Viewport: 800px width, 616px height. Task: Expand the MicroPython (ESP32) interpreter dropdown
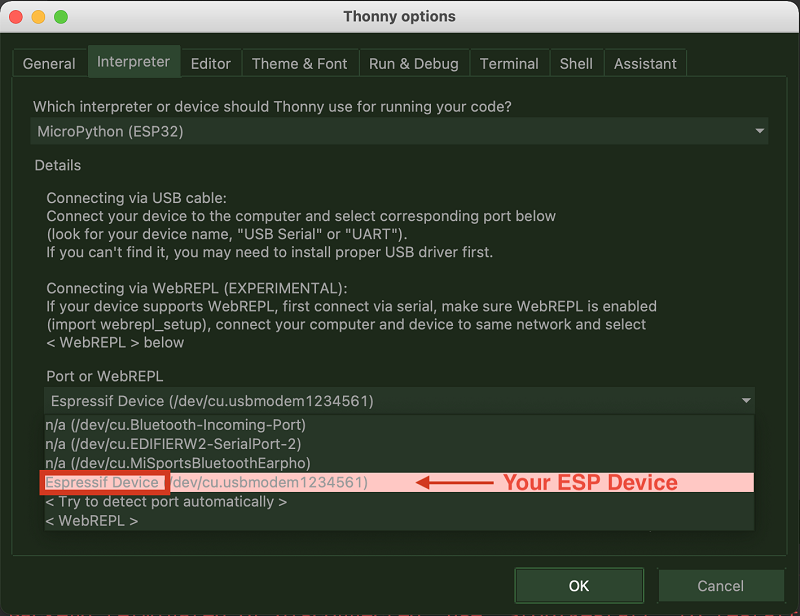click(398, 131)
